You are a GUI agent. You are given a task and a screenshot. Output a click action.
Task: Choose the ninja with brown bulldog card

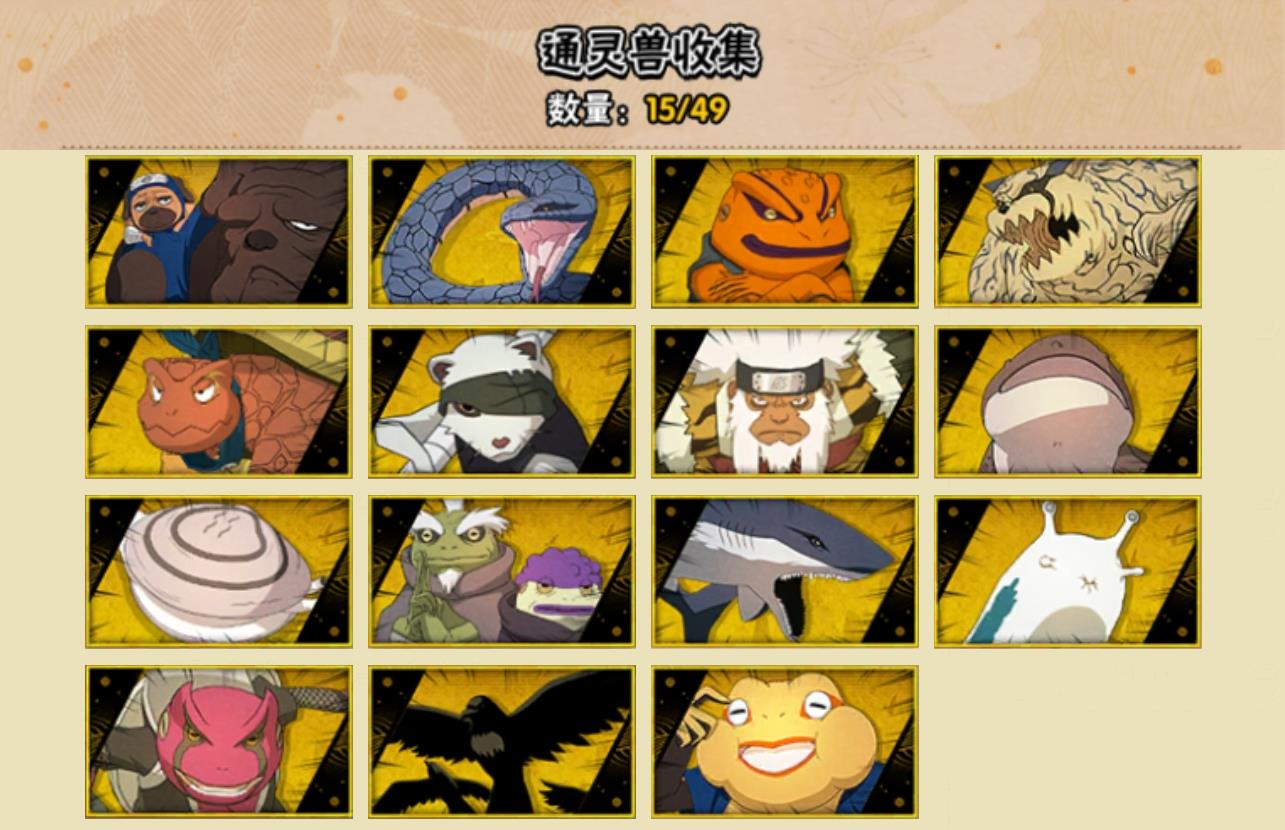218,231
